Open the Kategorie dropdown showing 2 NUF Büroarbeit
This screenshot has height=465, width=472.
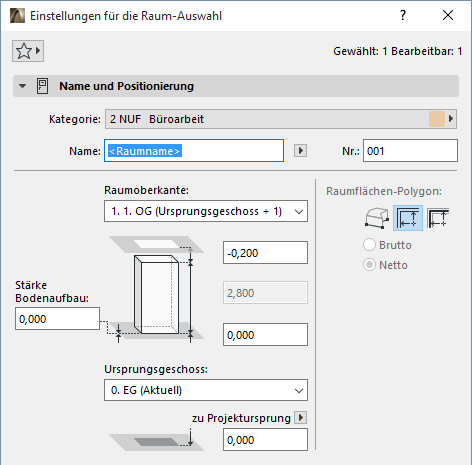(281, 119)
